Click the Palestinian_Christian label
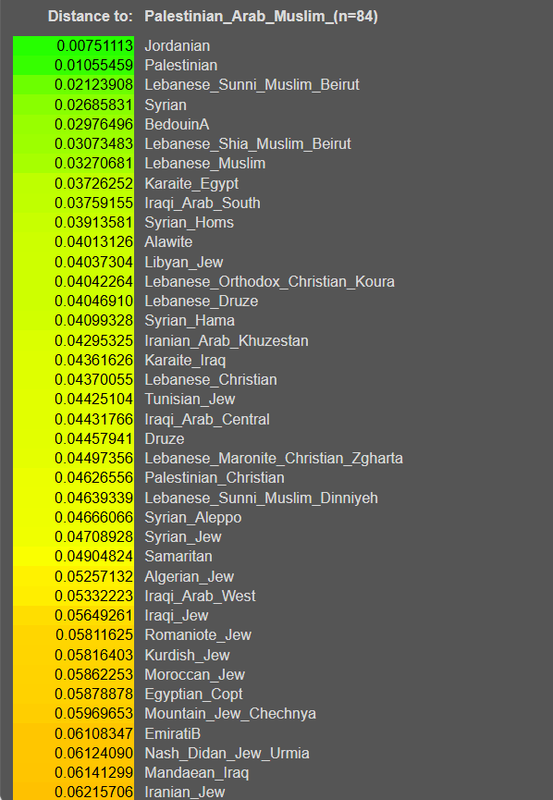This screenshot has height=800, width=553. 214,478
